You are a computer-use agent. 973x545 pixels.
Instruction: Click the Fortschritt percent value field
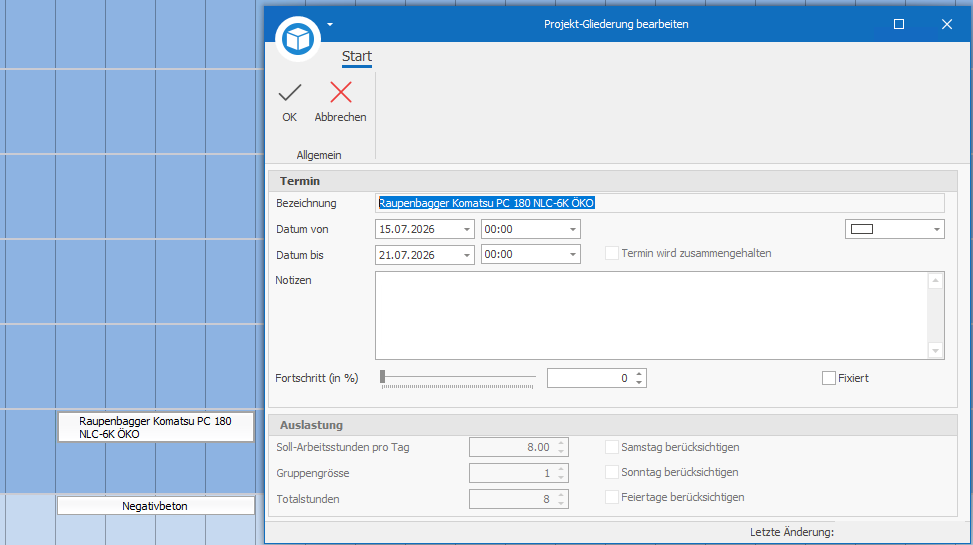click(x=590, y=378)
